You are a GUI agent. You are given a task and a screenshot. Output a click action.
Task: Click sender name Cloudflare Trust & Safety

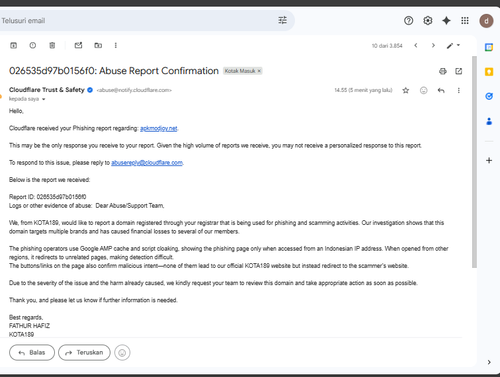tap(47, 90)
